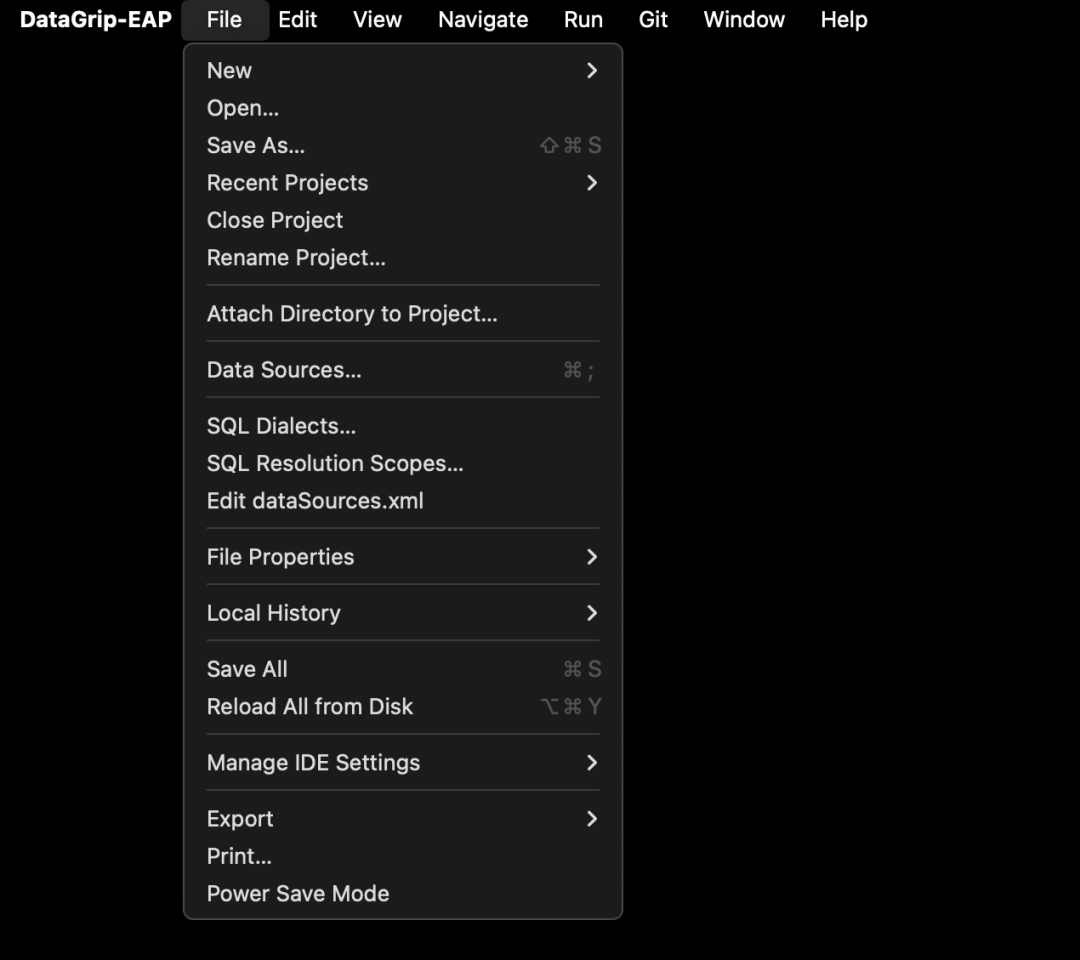Expand the Export submenu

(x=403, y=818)
